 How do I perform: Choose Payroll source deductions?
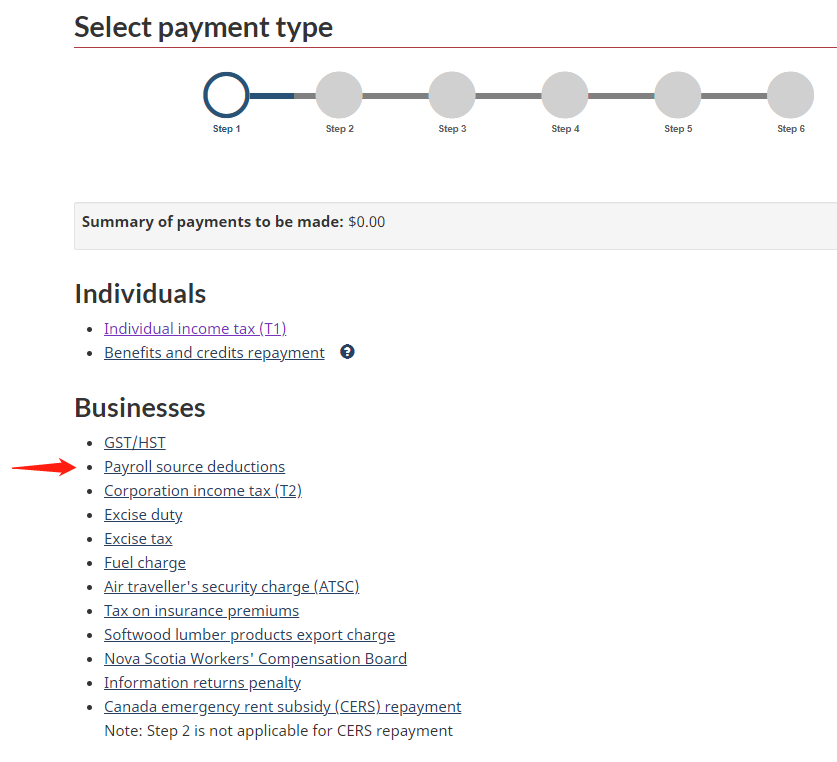(194, 467)
